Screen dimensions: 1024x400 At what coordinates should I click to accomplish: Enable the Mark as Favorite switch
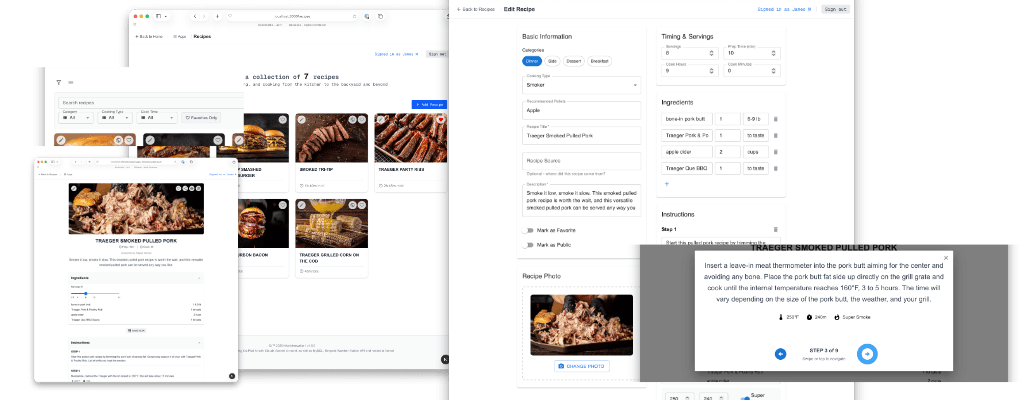pos(528,231)
